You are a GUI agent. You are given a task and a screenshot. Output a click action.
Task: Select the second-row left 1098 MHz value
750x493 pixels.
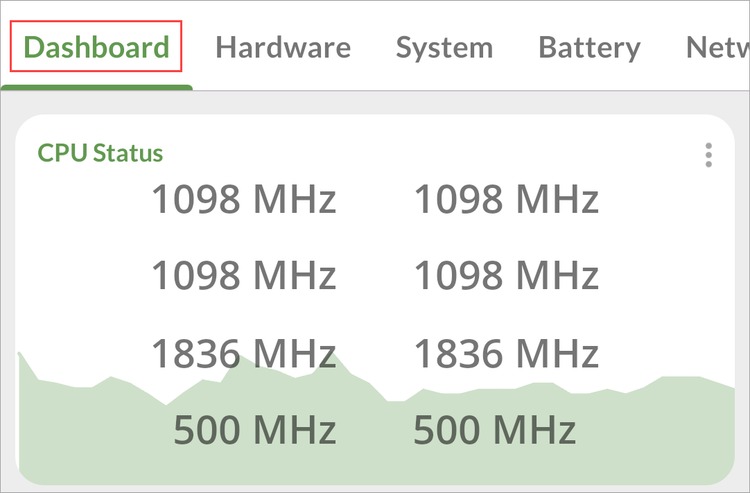click(x=244, y=275)
